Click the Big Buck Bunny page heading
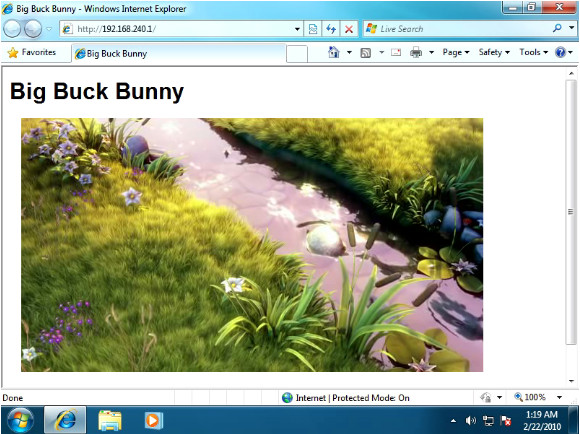The height and width of the screenshot is (434, 580). [97, 91]
